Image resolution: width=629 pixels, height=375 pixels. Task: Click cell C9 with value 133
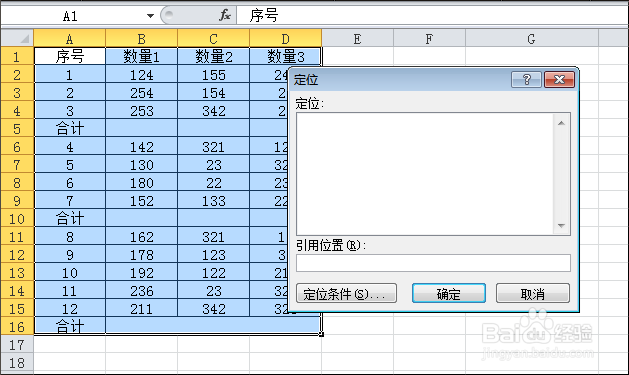coord(213,201)
